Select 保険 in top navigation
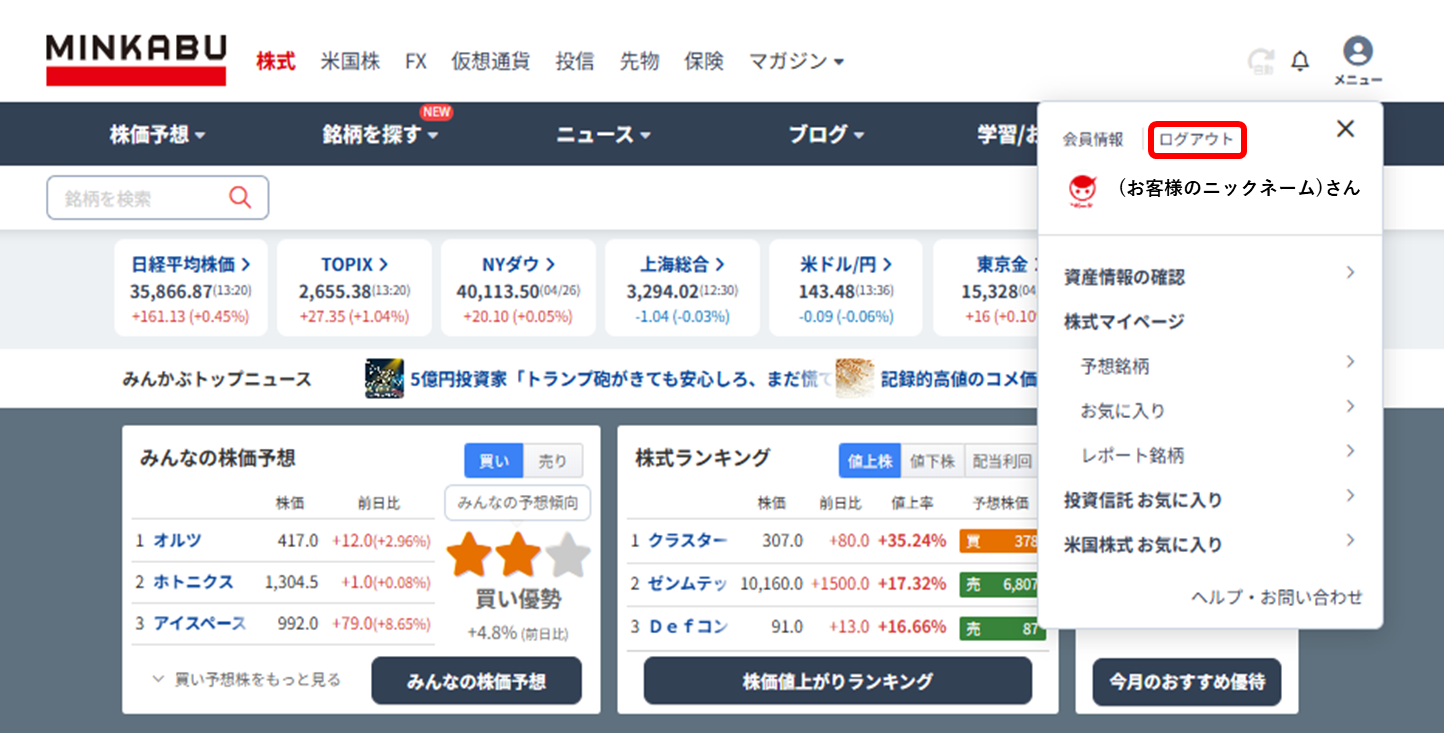Screen dimensions: 1444x733 704,61
